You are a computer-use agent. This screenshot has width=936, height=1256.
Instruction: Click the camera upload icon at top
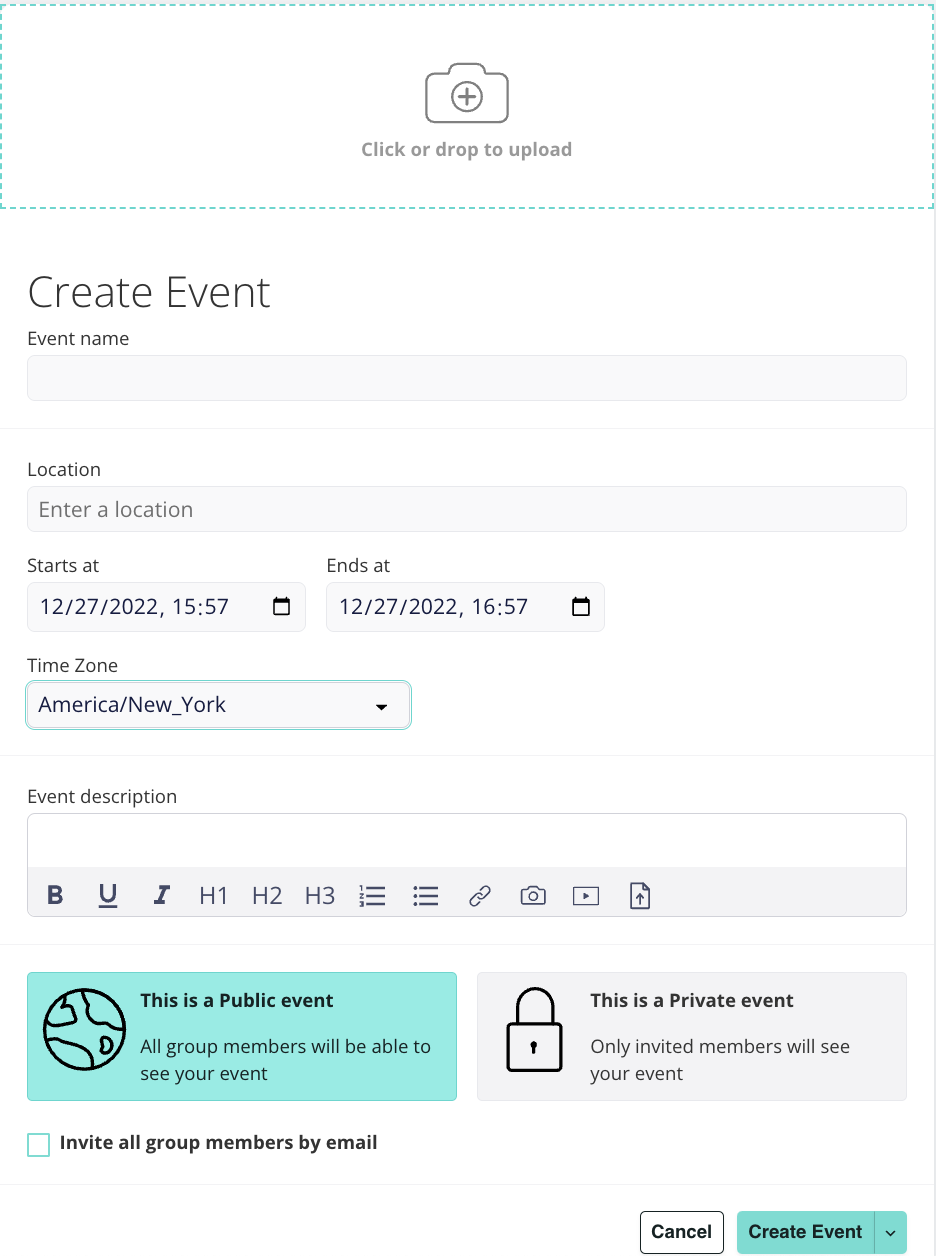[x=467, y=96]
